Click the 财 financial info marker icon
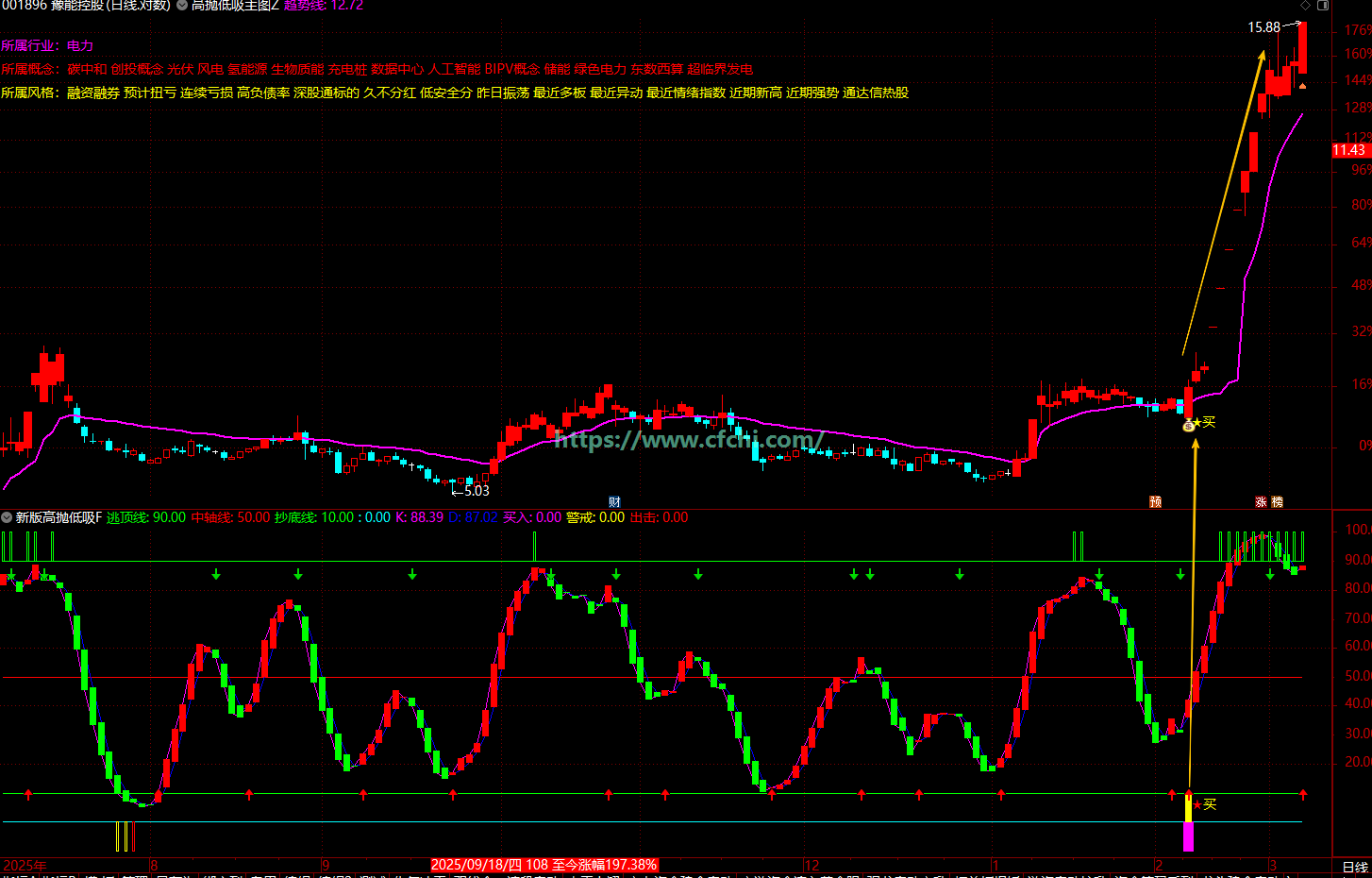1372x878 pixels. [x=614, y=502]
